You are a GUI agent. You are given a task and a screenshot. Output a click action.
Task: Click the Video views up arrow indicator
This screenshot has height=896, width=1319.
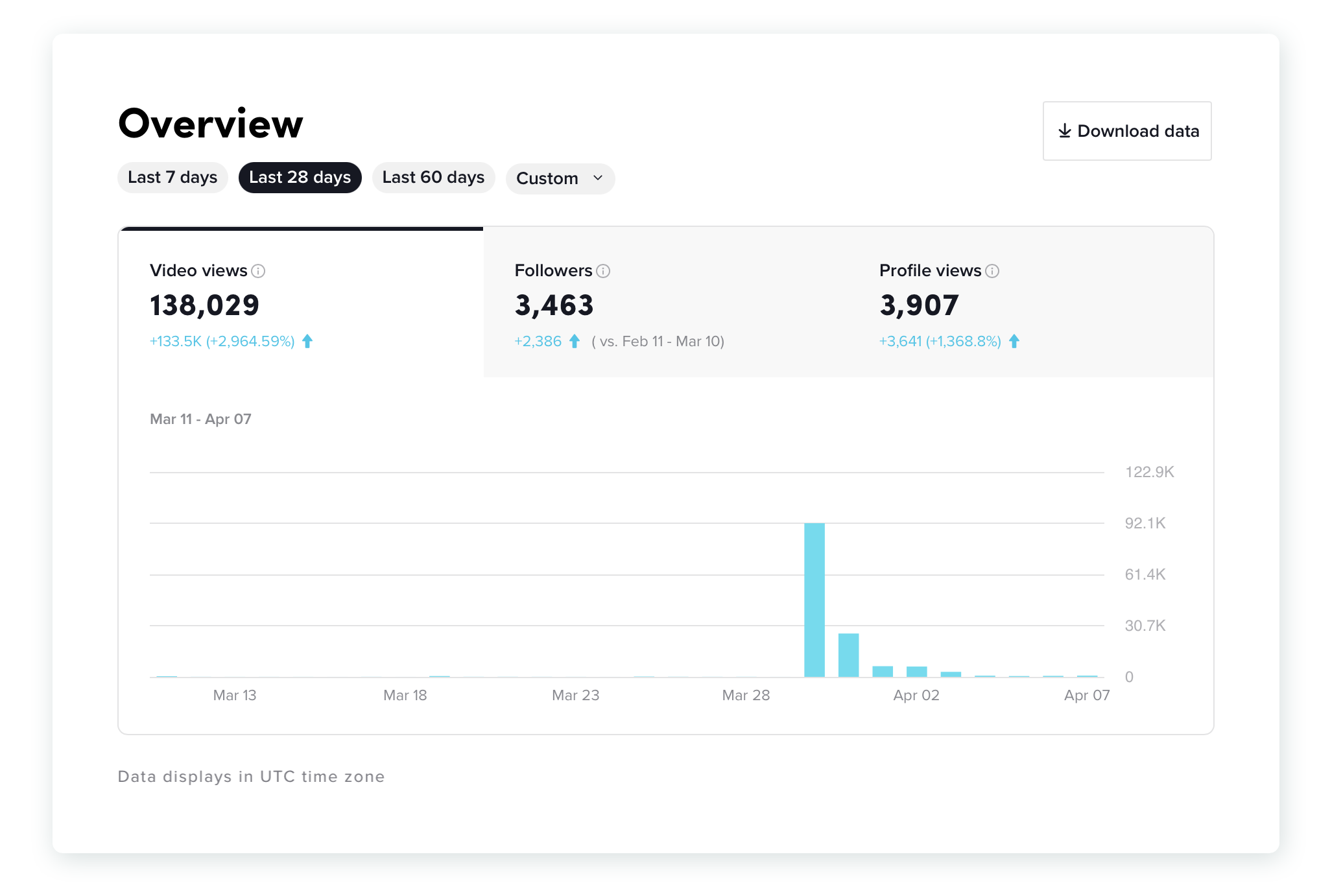pyautogui.click(x=307, y=341)
